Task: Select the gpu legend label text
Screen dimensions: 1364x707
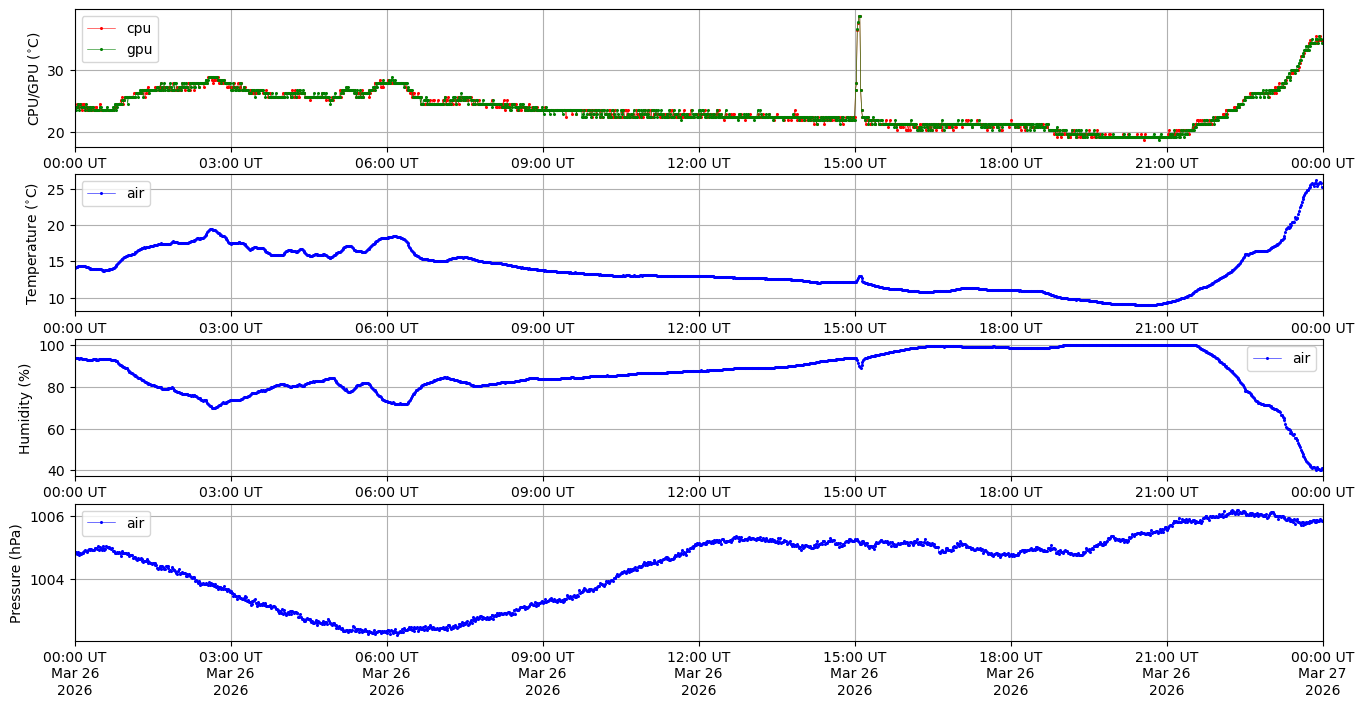Action: pyautogui.click(x=138, y=48)
